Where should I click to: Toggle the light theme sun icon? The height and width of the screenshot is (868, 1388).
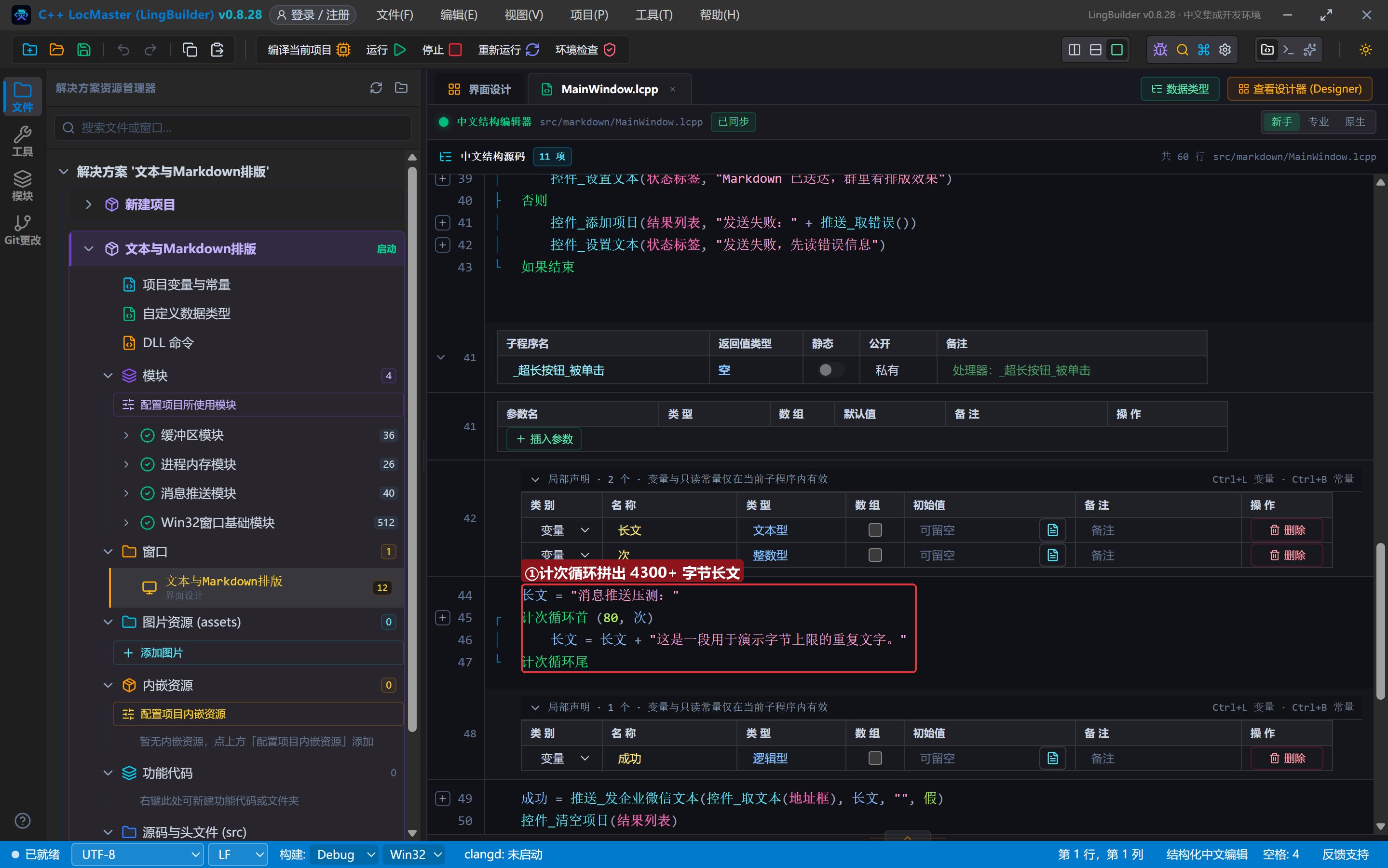coord(1366,50)
